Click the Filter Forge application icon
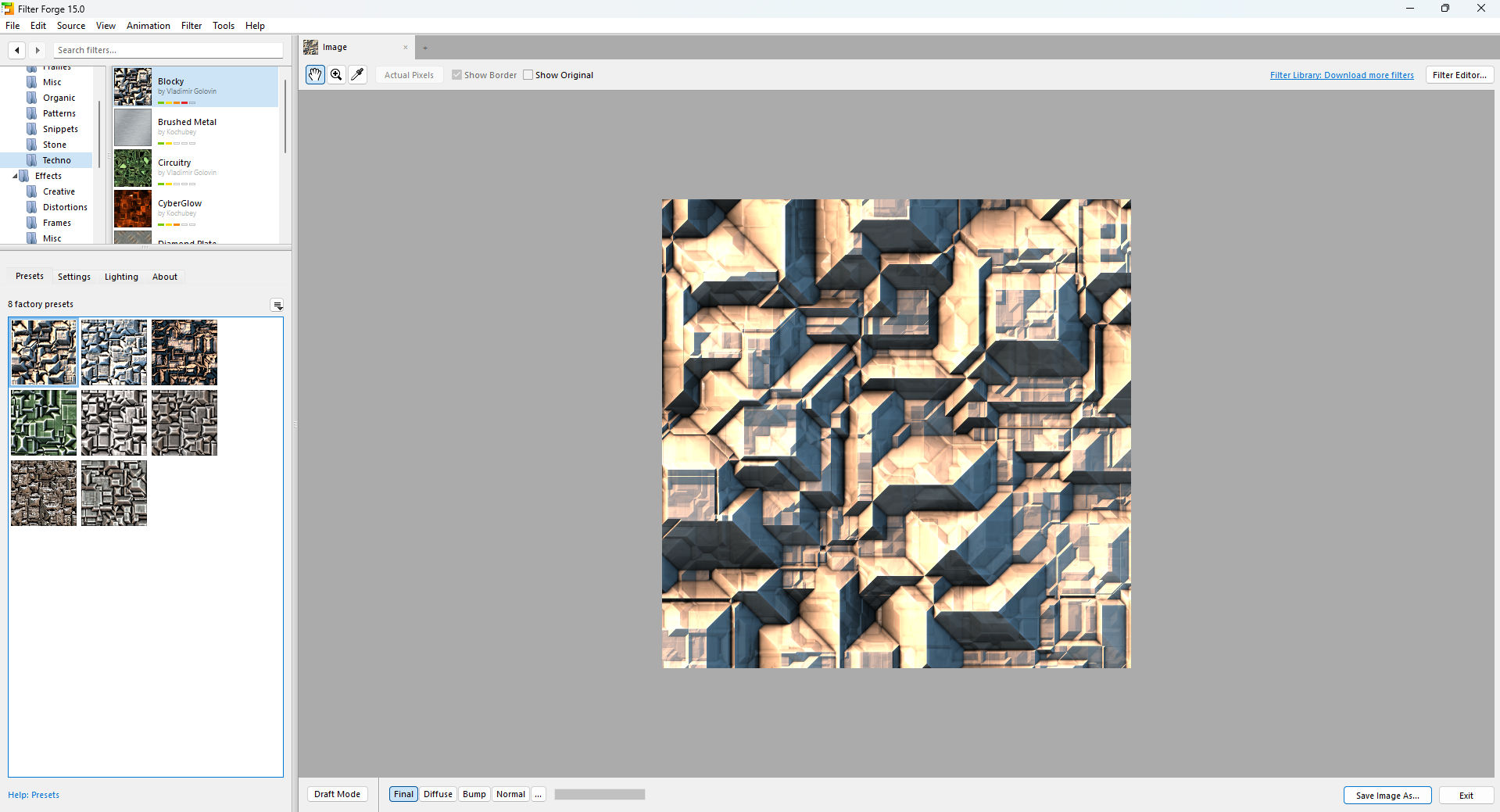This screenshot has width=1500, height=812. (7, 9)
